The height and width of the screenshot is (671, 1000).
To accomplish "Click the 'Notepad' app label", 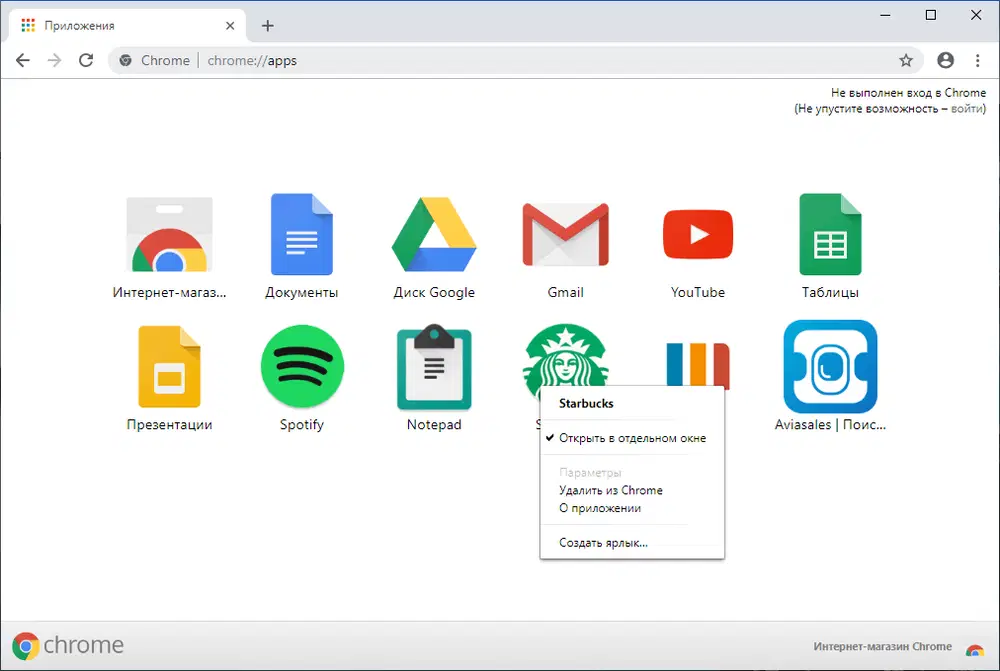I will click(x=434, y=425).
